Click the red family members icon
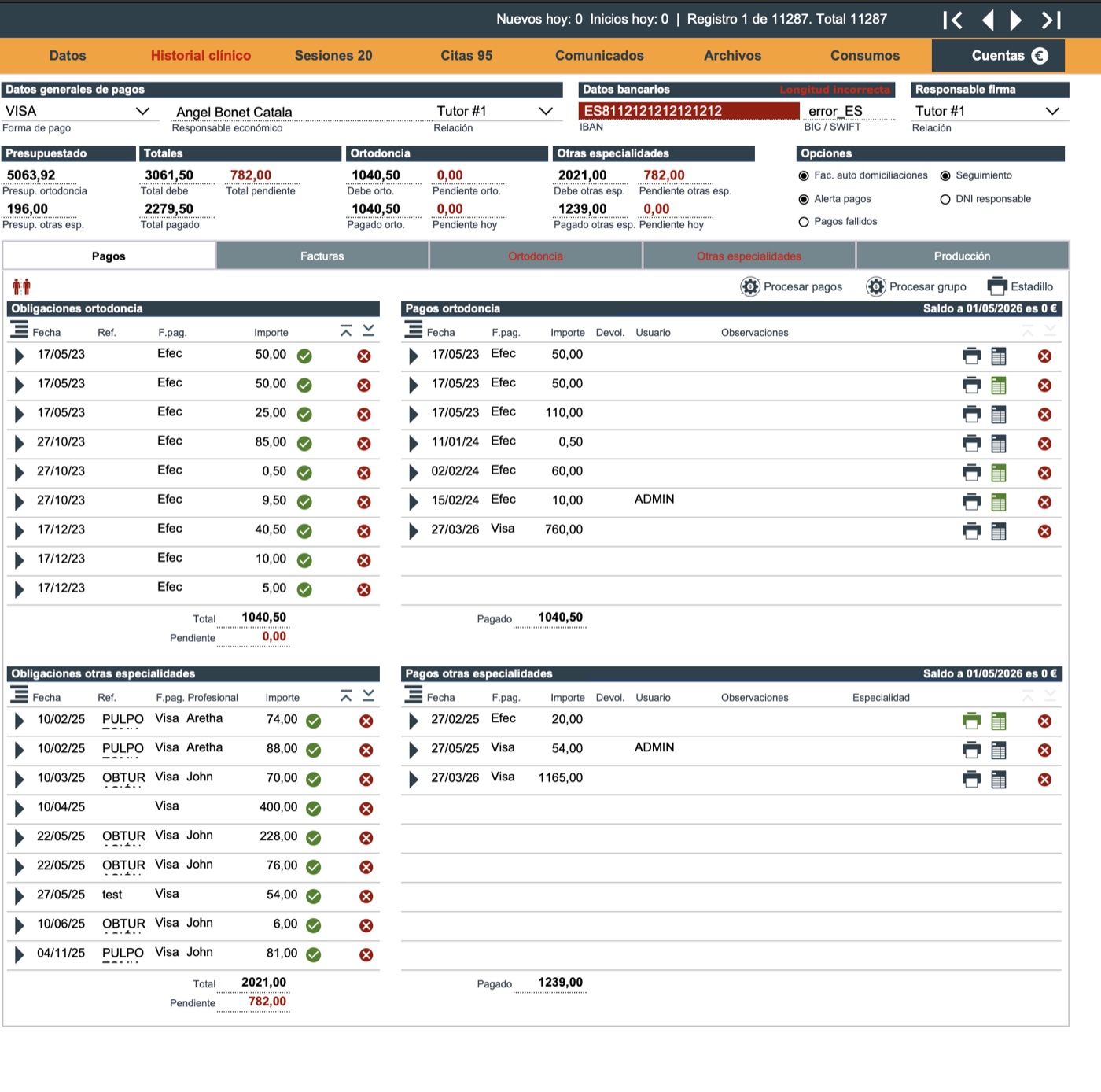 pyautogui.click(x=21, y=286)
